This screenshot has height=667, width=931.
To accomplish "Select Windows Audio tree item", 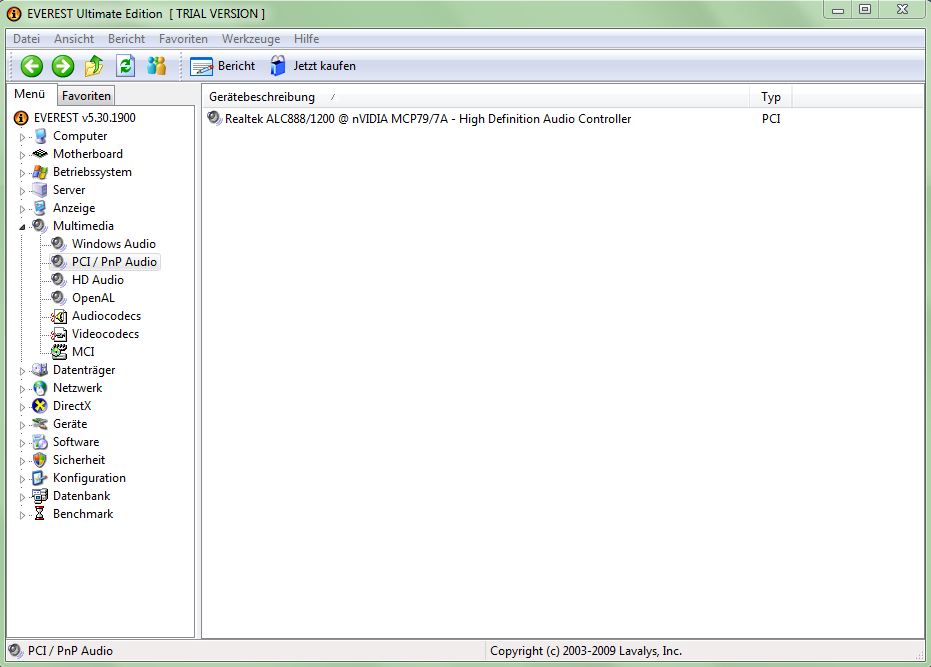I will pyautogui.click(x=113, y=244).
